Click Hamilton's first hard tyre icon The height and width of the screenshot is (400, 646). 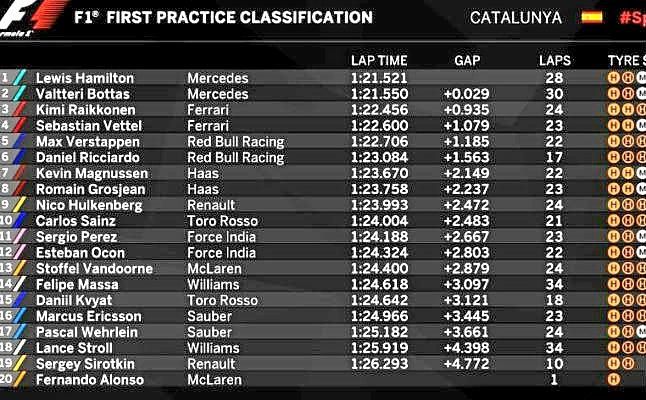[x=614, y=77]
